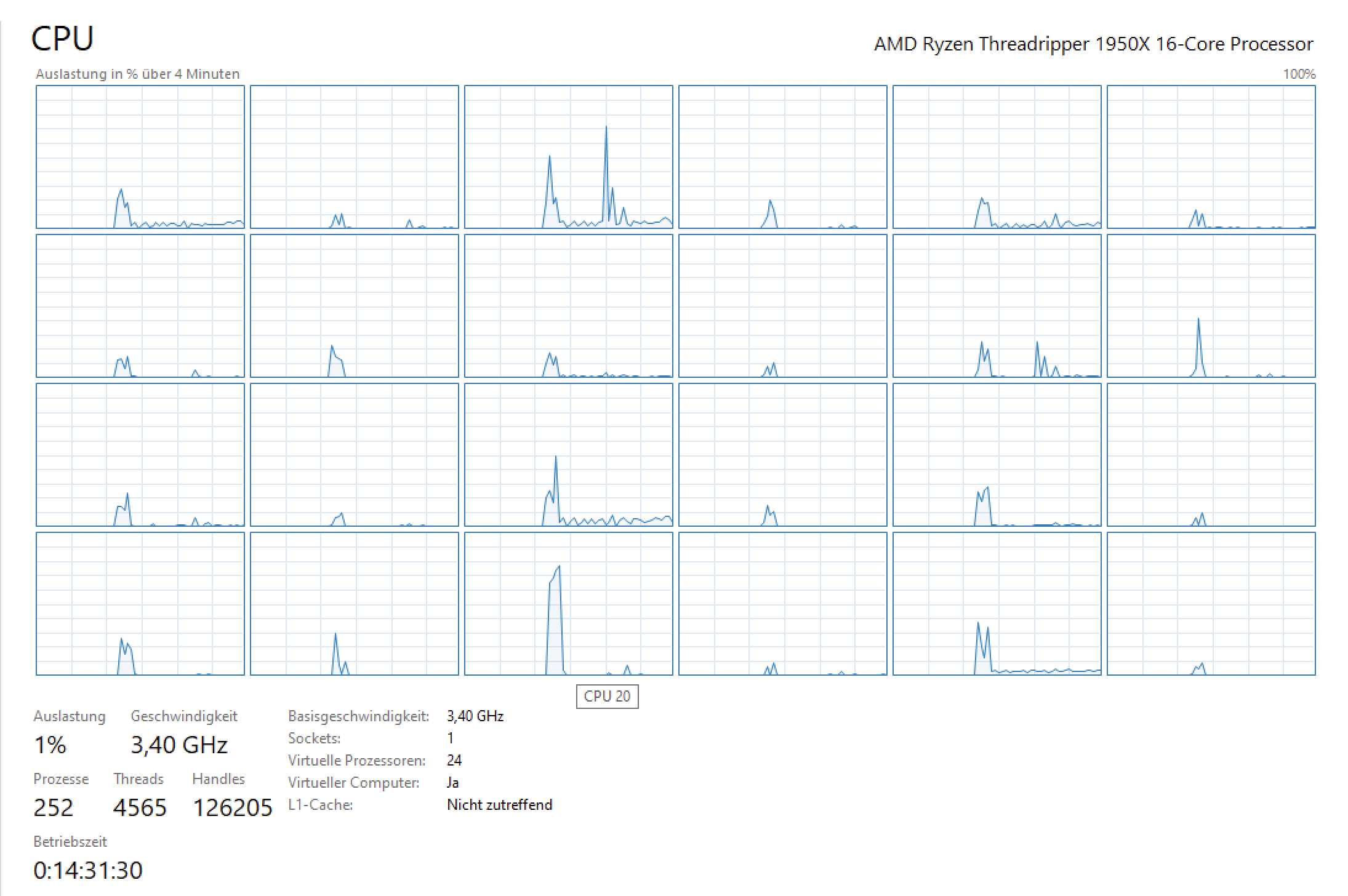Image resolution: width=1348 pixels, height=896 pixels.
Task: Click the CPU 20 tooltip label
Action: click(x=607, y=697)
